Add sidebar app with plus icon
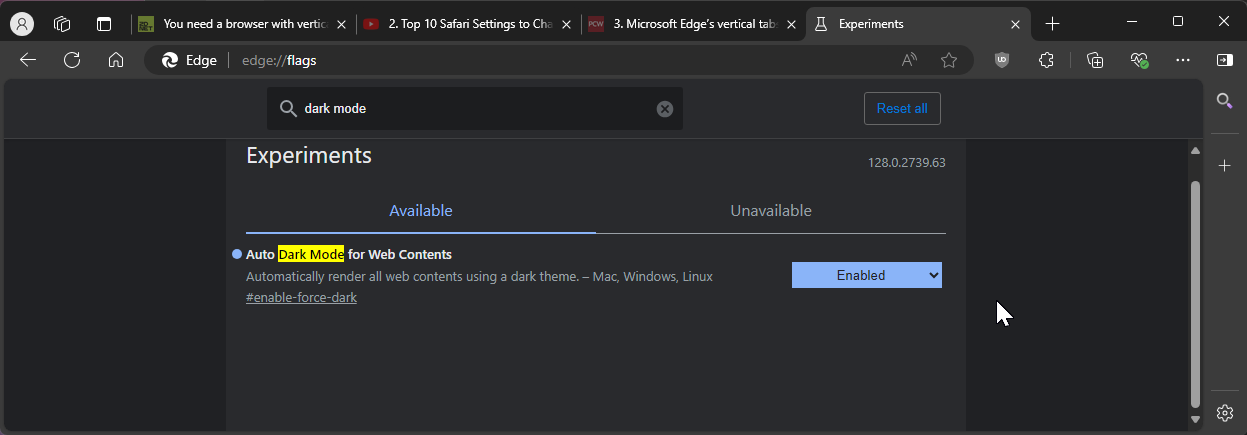Screen dimensions: 1247x435 (x=1224, y=165)
